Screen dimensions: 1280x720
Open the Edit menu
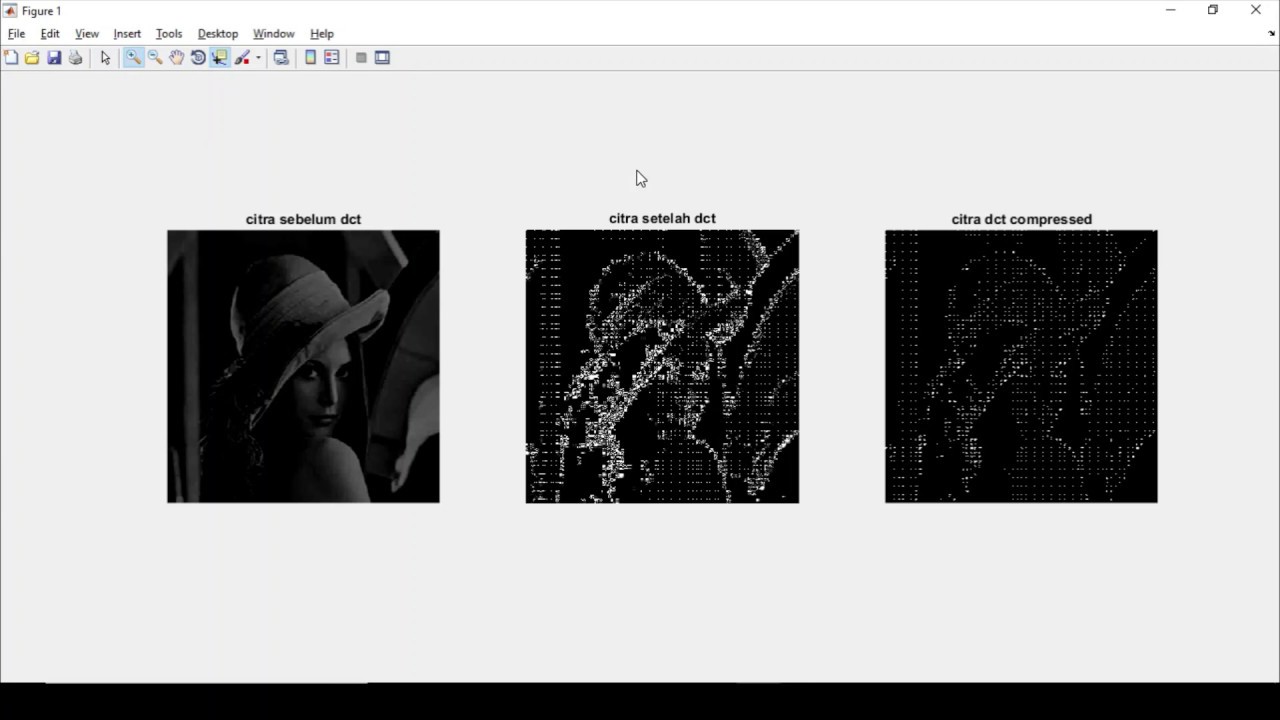pos(50,34)
